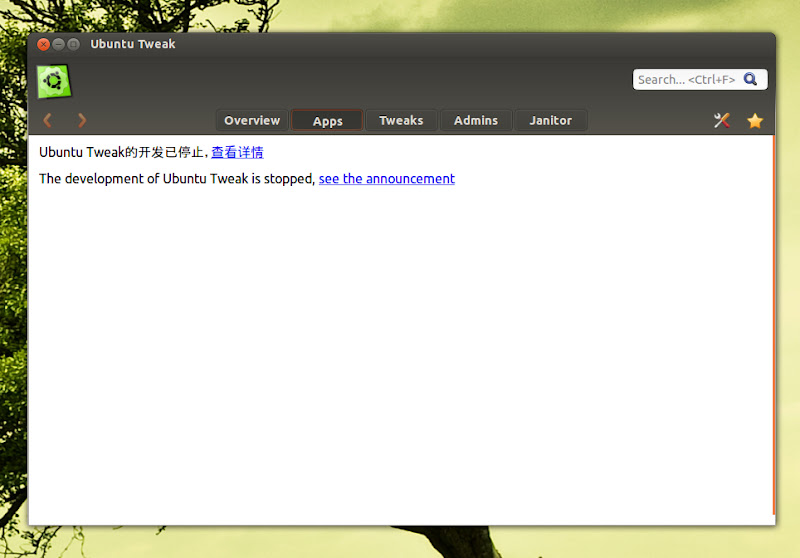Follow the Chinese 查看详情 link
Screen dimensions: 800x558
pos(237,152)
